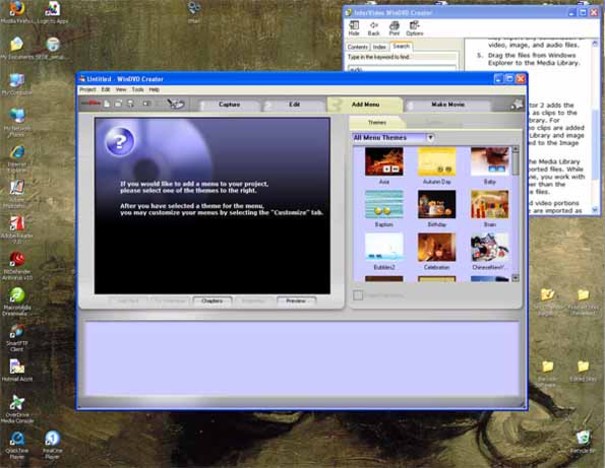
Task: Click the scissors and disc wizard icon
Action: point(176,104)
